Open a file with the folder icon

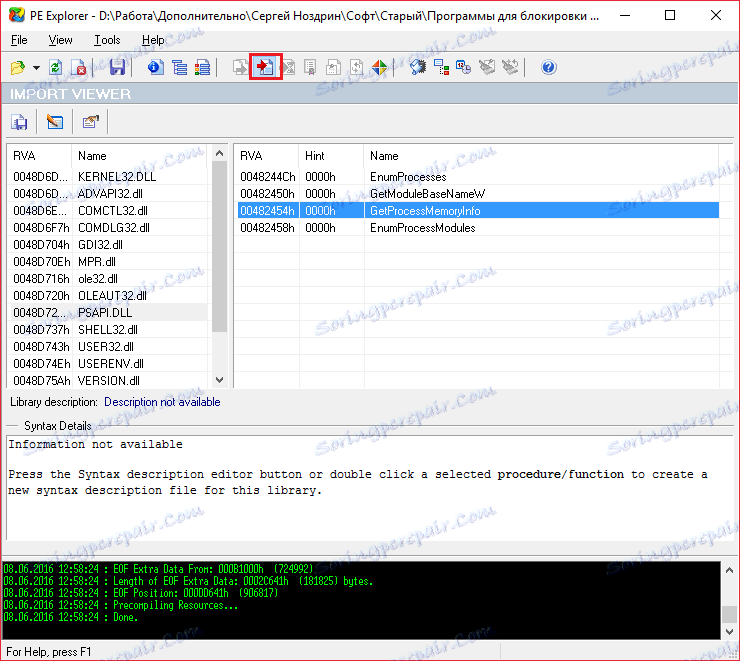coord(18,67)
